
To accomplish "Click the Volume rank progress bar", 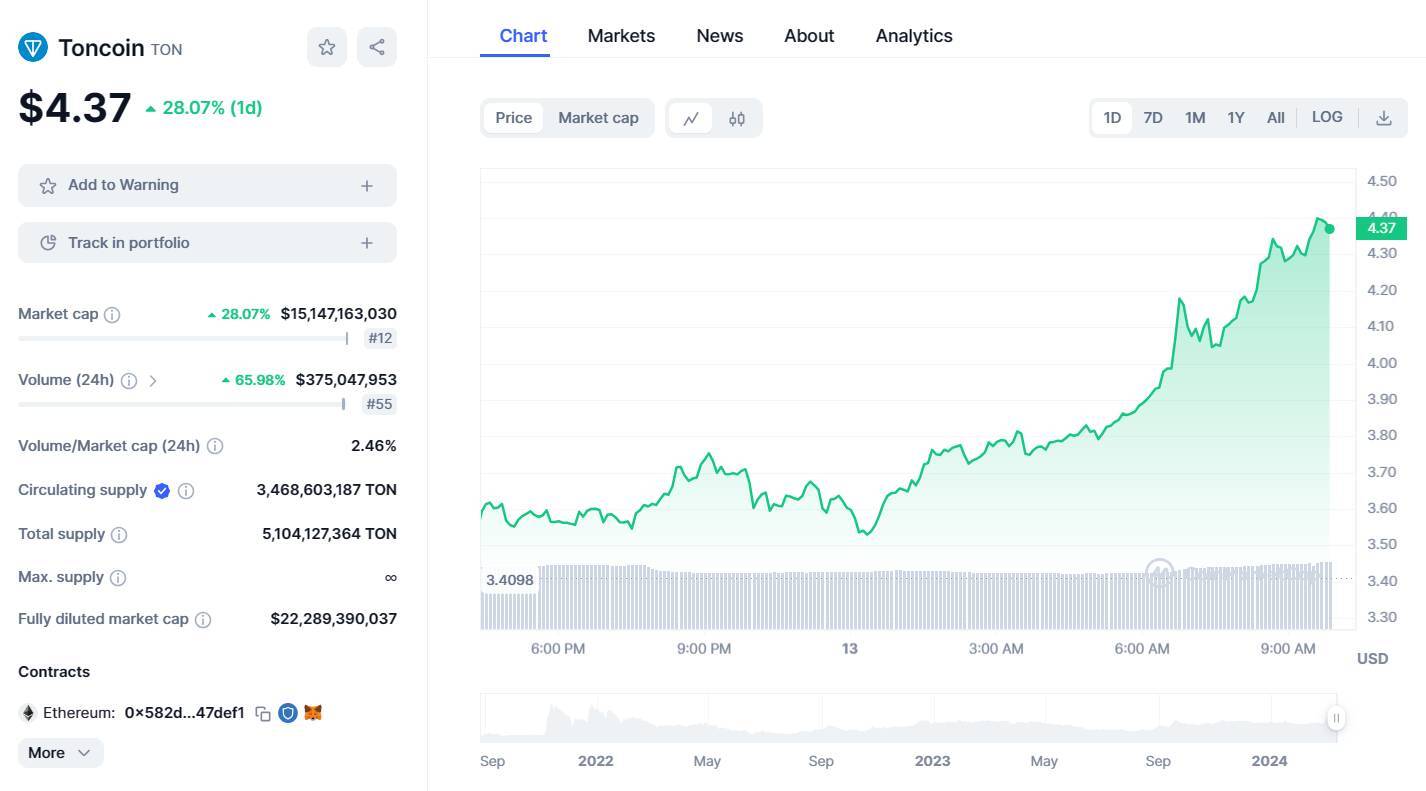I will (x=182, y=404).
